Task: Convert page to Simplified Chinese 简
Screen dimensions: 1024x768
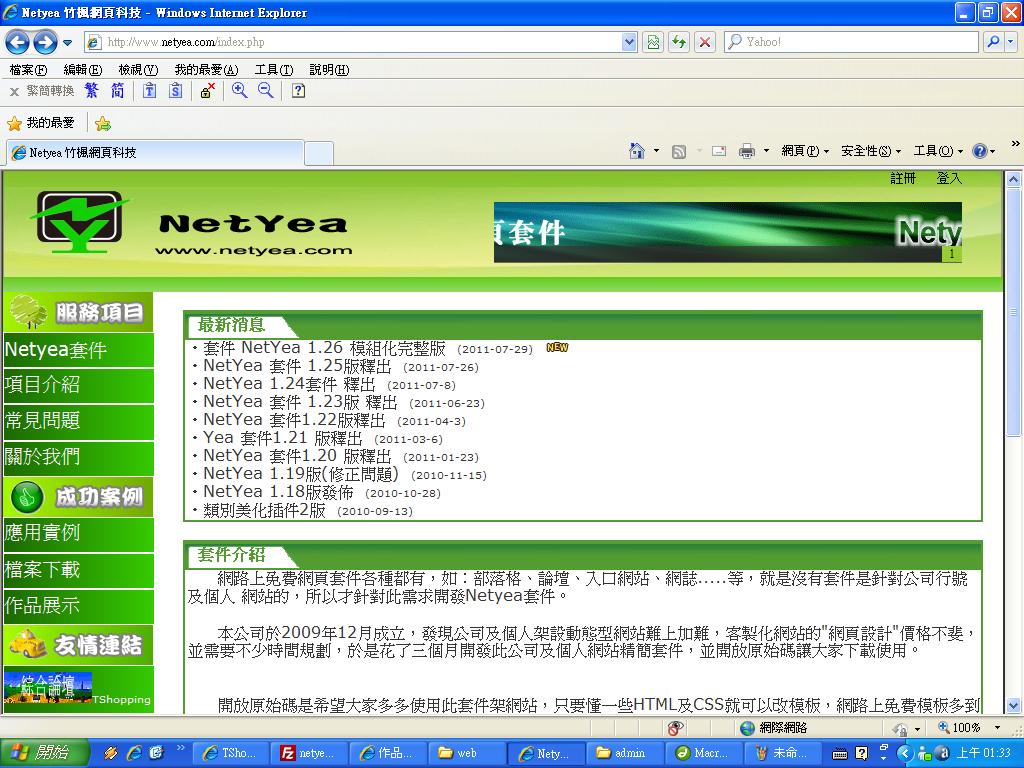Action: tap(118, 91)
